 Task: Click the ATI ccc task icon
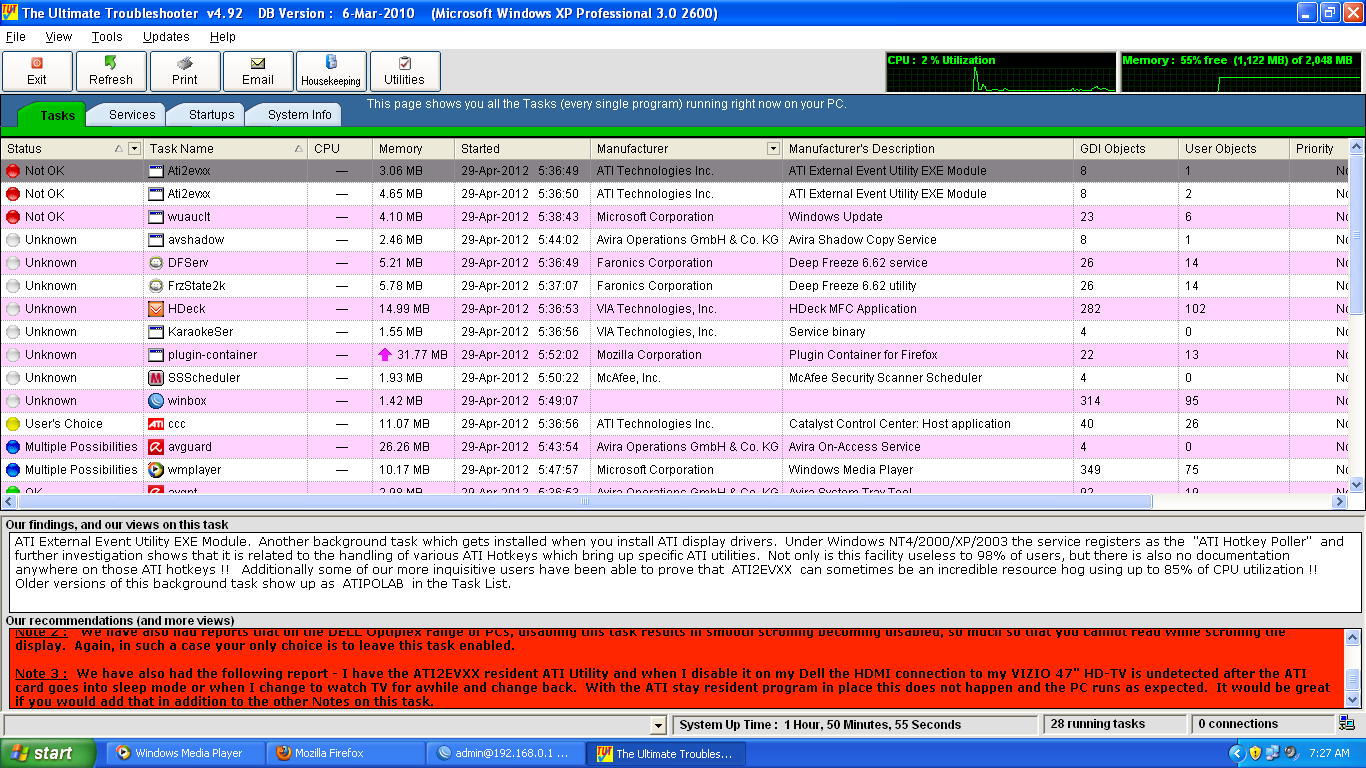point(156,424)
